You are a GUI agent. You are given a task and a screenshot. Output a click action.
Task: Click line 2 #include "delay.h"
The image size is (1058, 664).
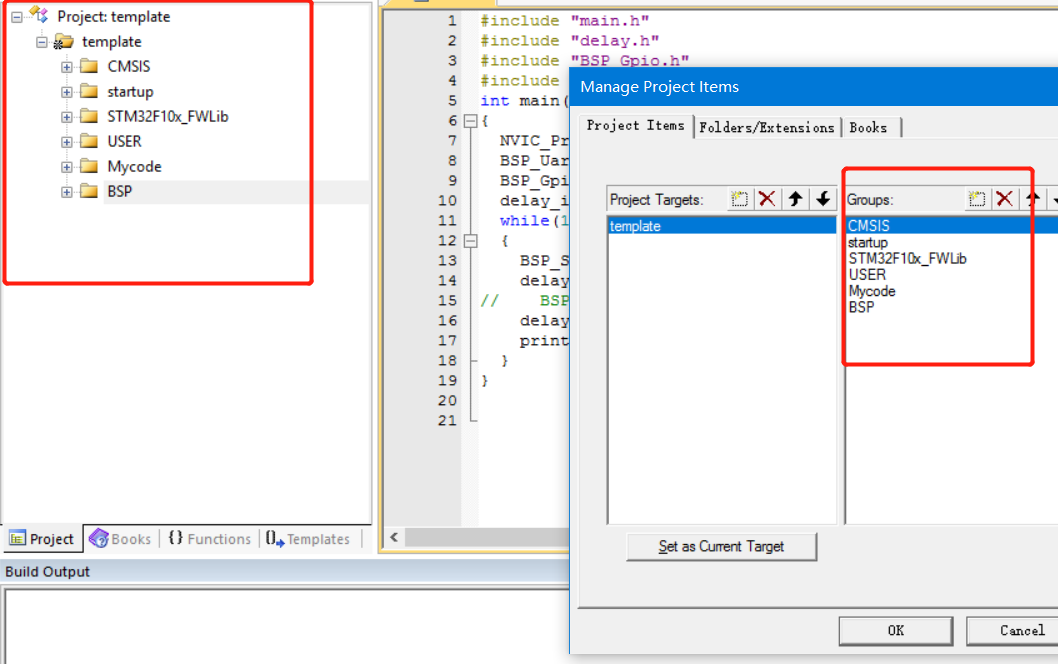click(569, 40)
